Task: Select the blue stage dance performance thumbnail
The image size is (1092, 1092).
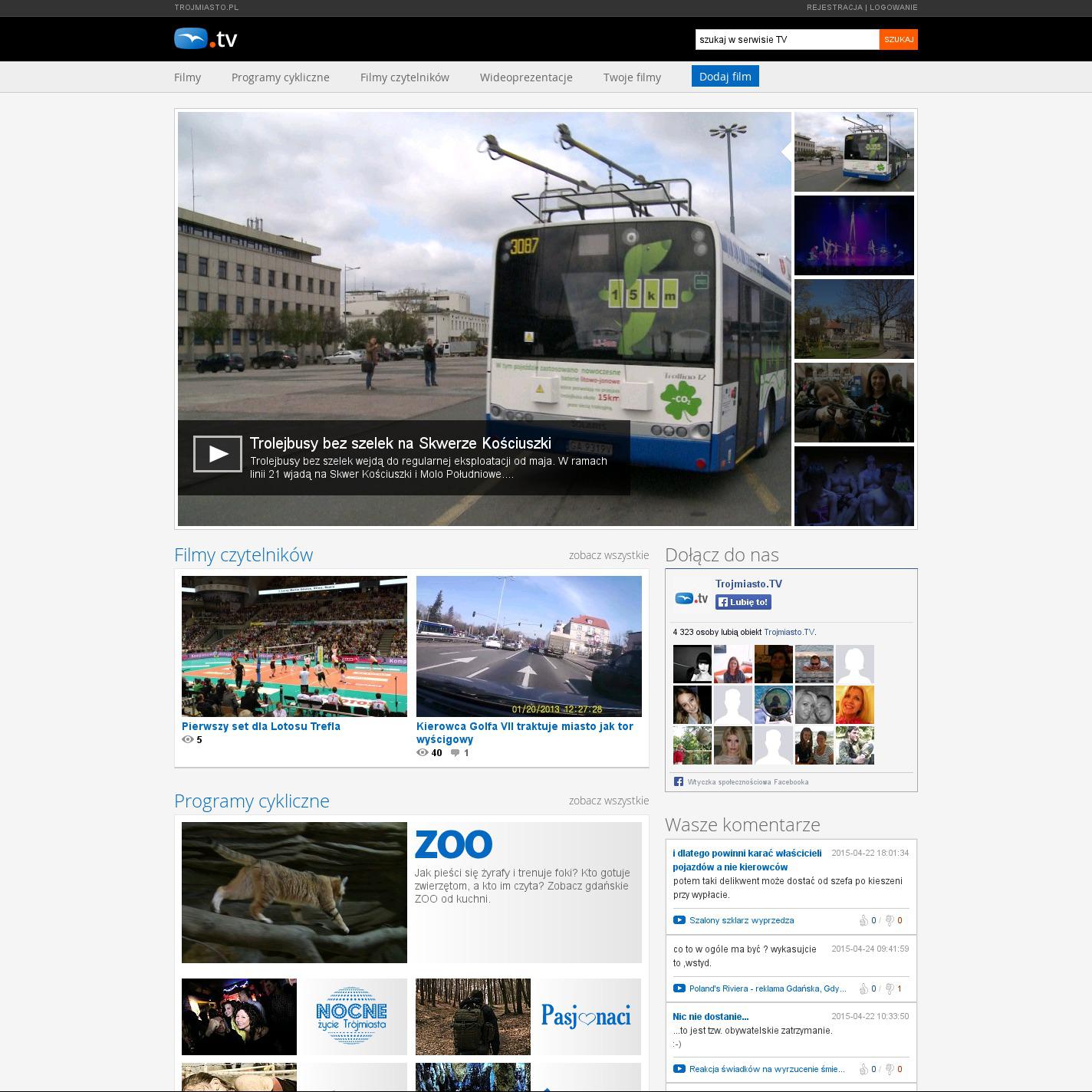Action: click(x=854, y=235)
